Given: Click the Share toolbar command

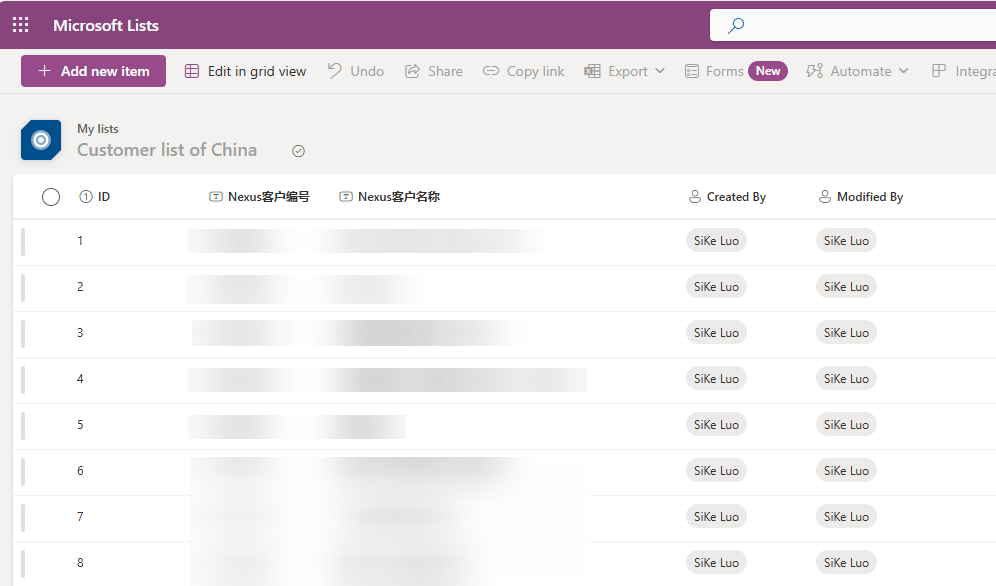Looking at the screenshot, I should click(x=434, y=71).
